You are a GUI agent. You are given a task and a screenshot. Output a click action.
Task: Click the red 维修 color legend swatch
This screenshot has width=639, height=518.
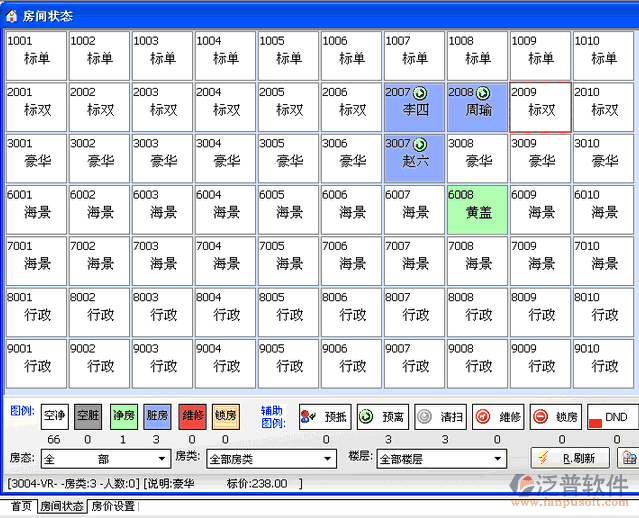192,415
